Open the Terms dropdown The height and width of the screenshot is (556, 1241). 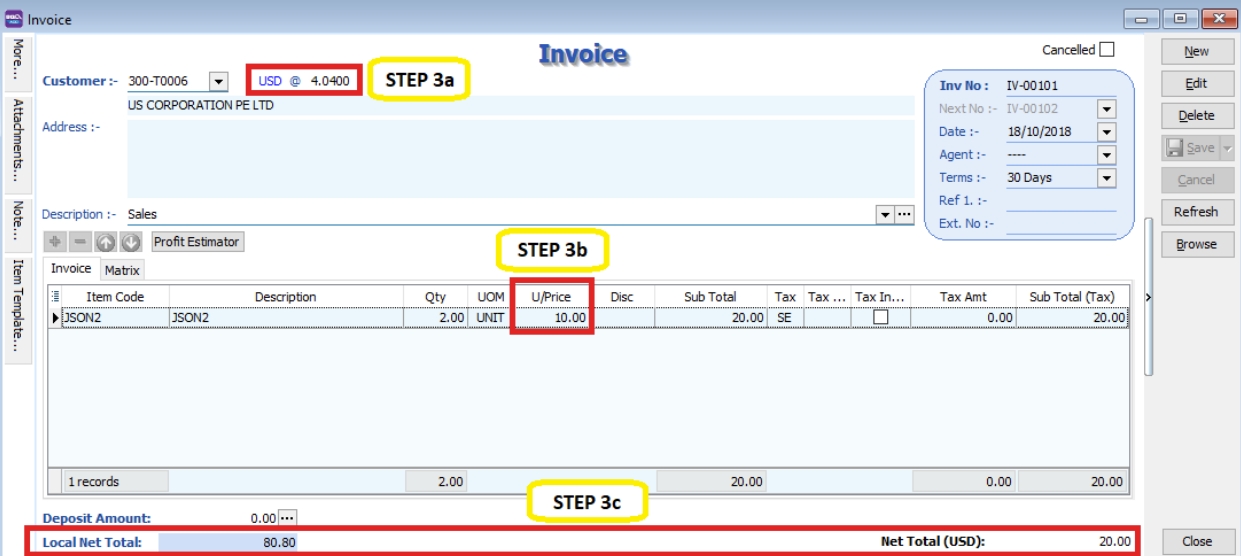1106,177
